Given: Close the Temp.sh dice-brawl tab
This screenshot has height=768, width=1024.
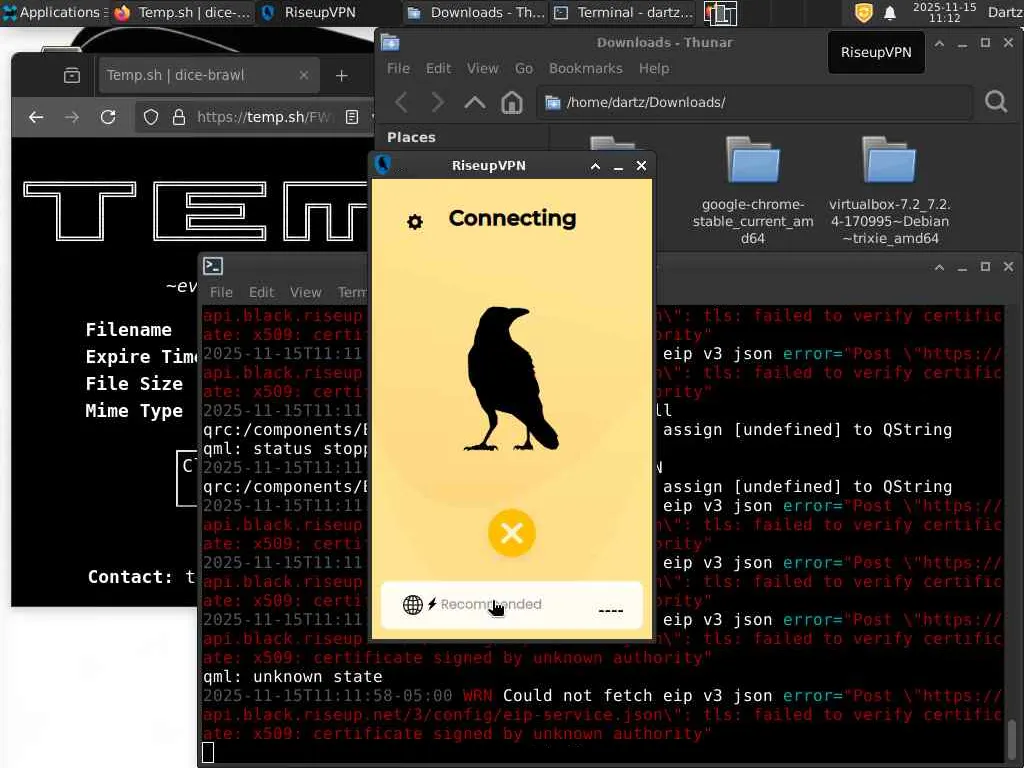Looking at the screenshot, I should (304, 75).
